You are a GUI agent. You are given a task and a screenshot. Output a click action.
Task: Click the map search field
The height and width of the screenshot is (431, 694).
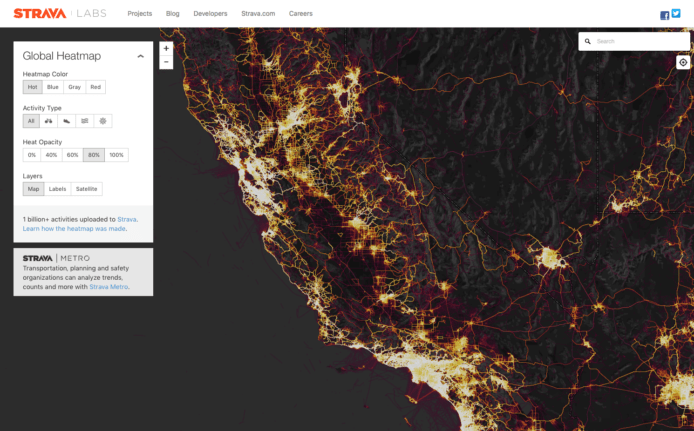point(638,42)
